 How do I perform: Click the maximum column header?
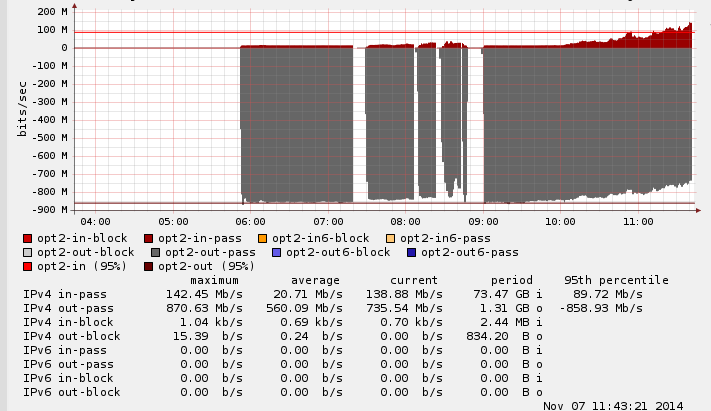coord(214,280)
